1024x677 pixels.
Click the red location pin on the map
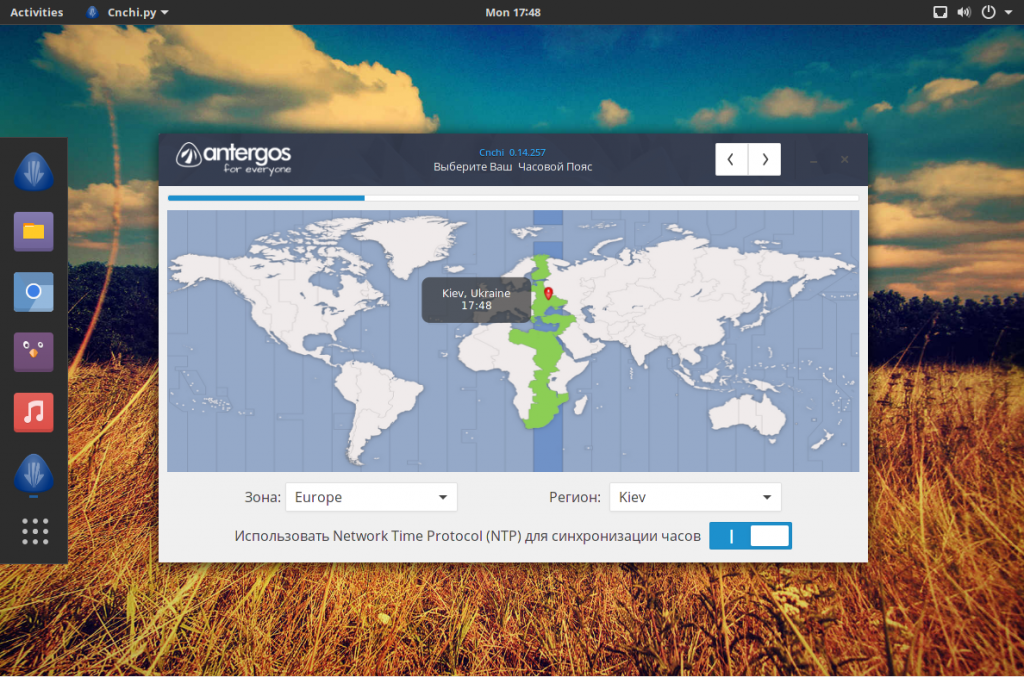(x=549, y=293)
